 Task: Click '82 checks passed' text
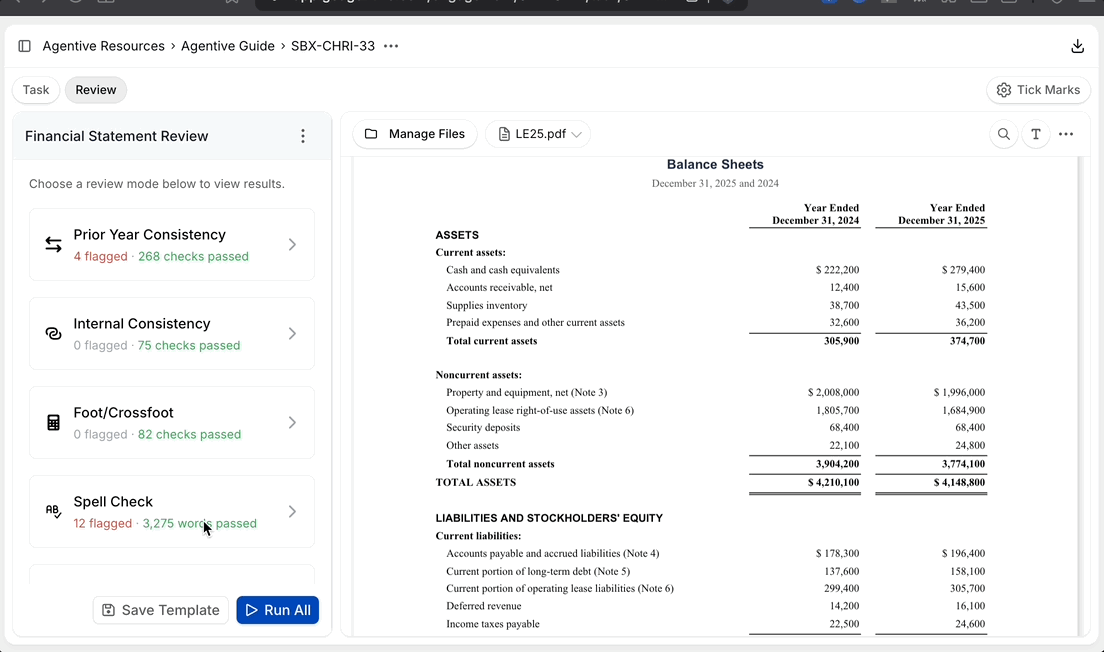click(189, 434)
